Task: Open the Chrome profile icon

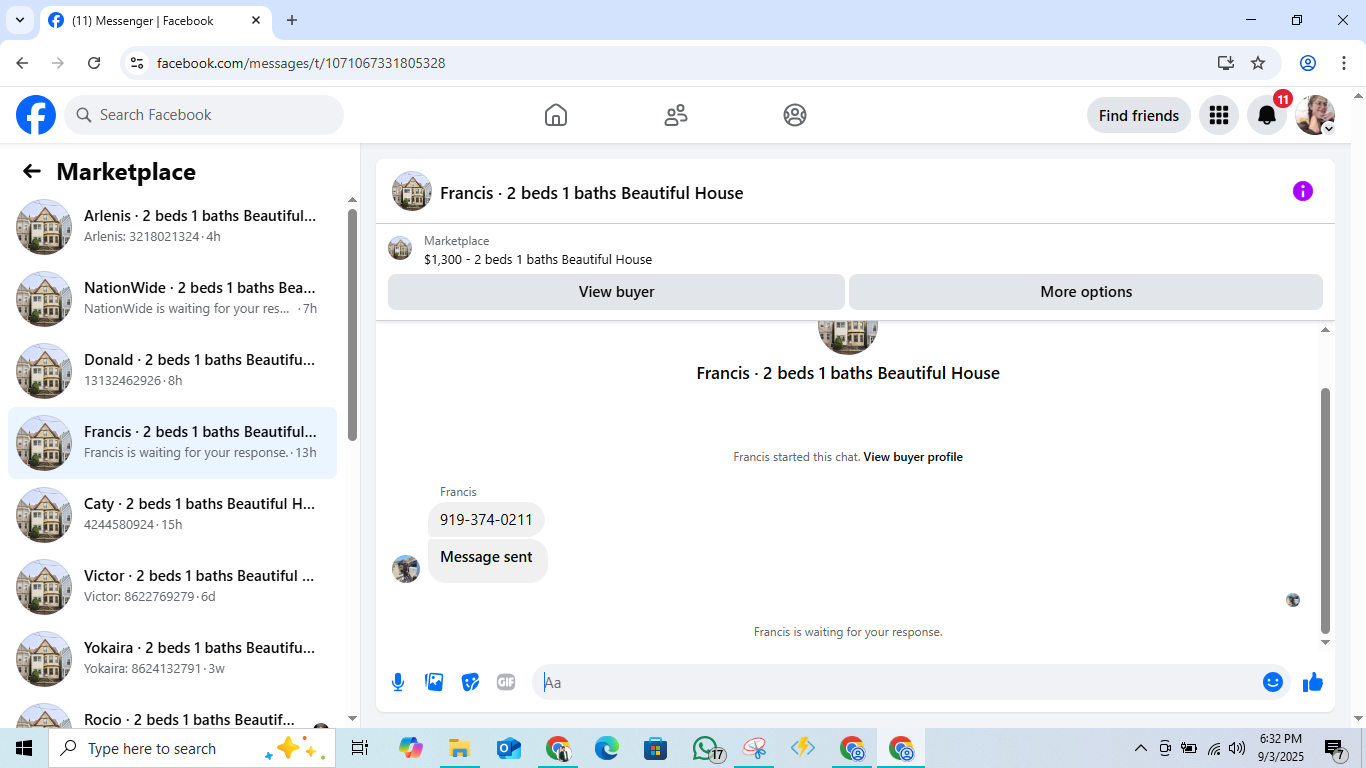Action: (x=1308, y=63)
